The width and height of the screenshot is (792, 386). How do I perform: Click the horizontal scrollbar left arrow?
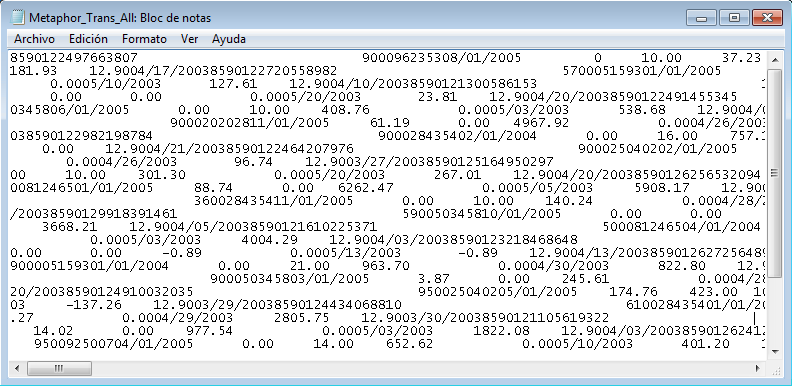18,367
